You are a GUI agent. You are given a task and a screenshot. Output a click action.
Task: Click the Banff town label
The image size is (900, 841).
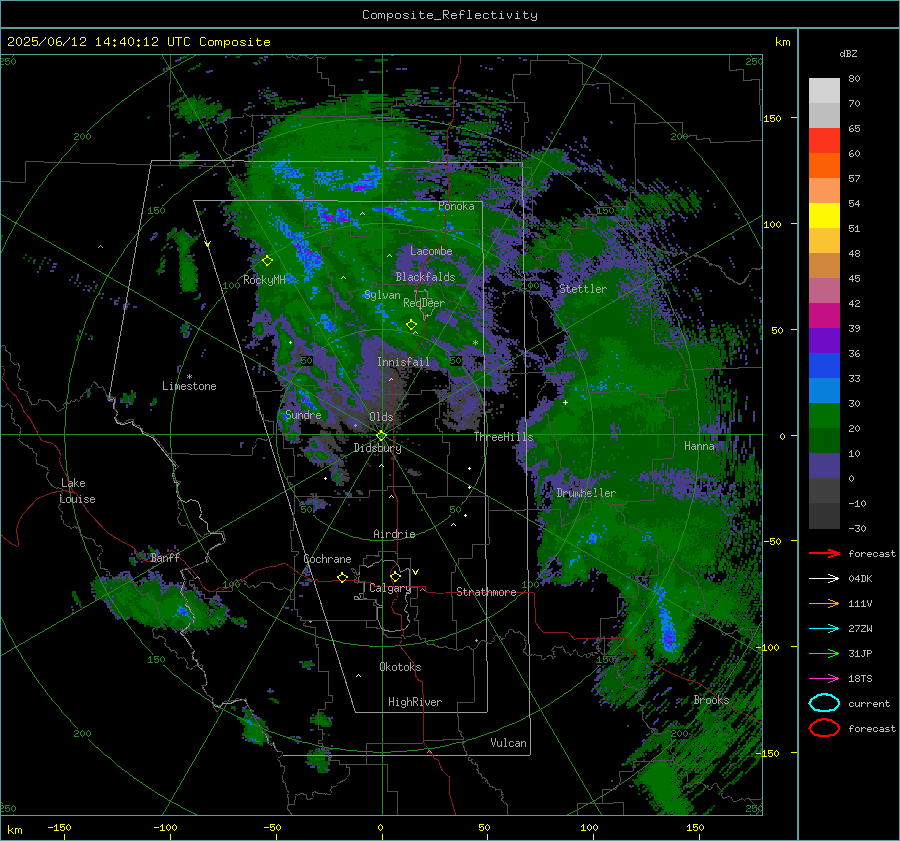165,558
